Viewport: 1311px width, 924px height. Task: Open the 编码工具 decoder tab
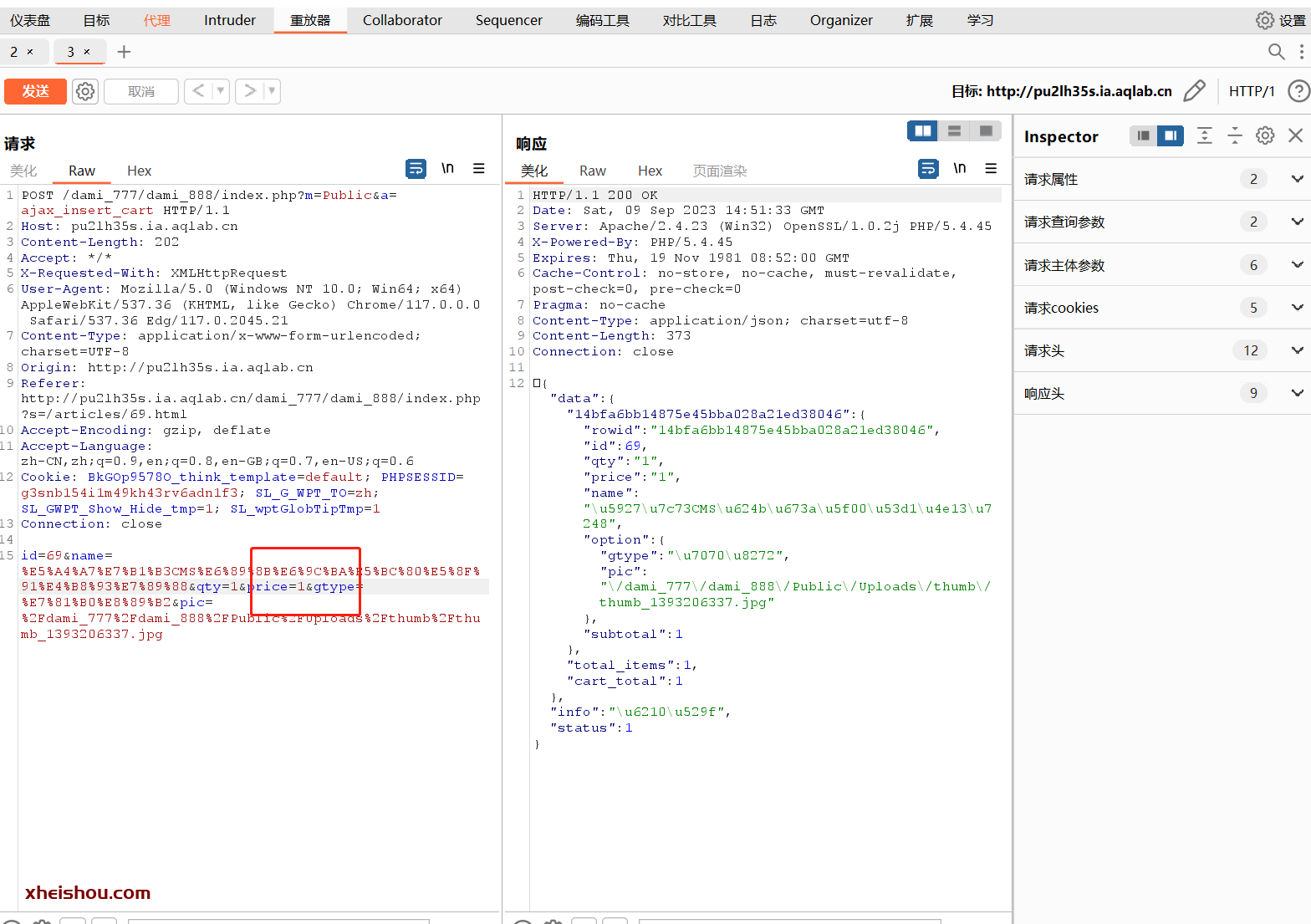click(603, 20)
